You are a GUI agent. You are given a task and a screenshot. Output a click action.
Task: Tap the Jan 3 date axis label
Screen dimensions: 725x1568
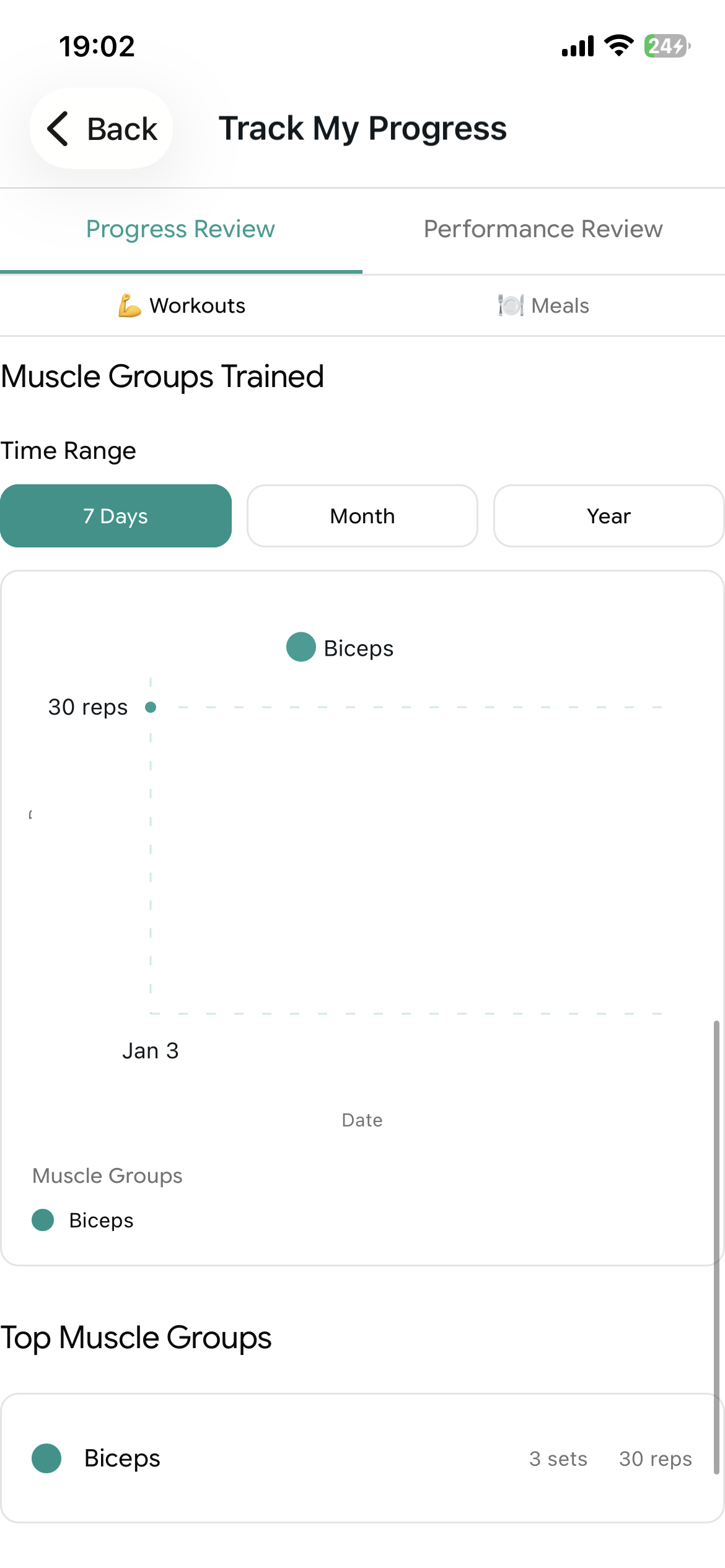pyautogui.click(x=151, y=1051)
